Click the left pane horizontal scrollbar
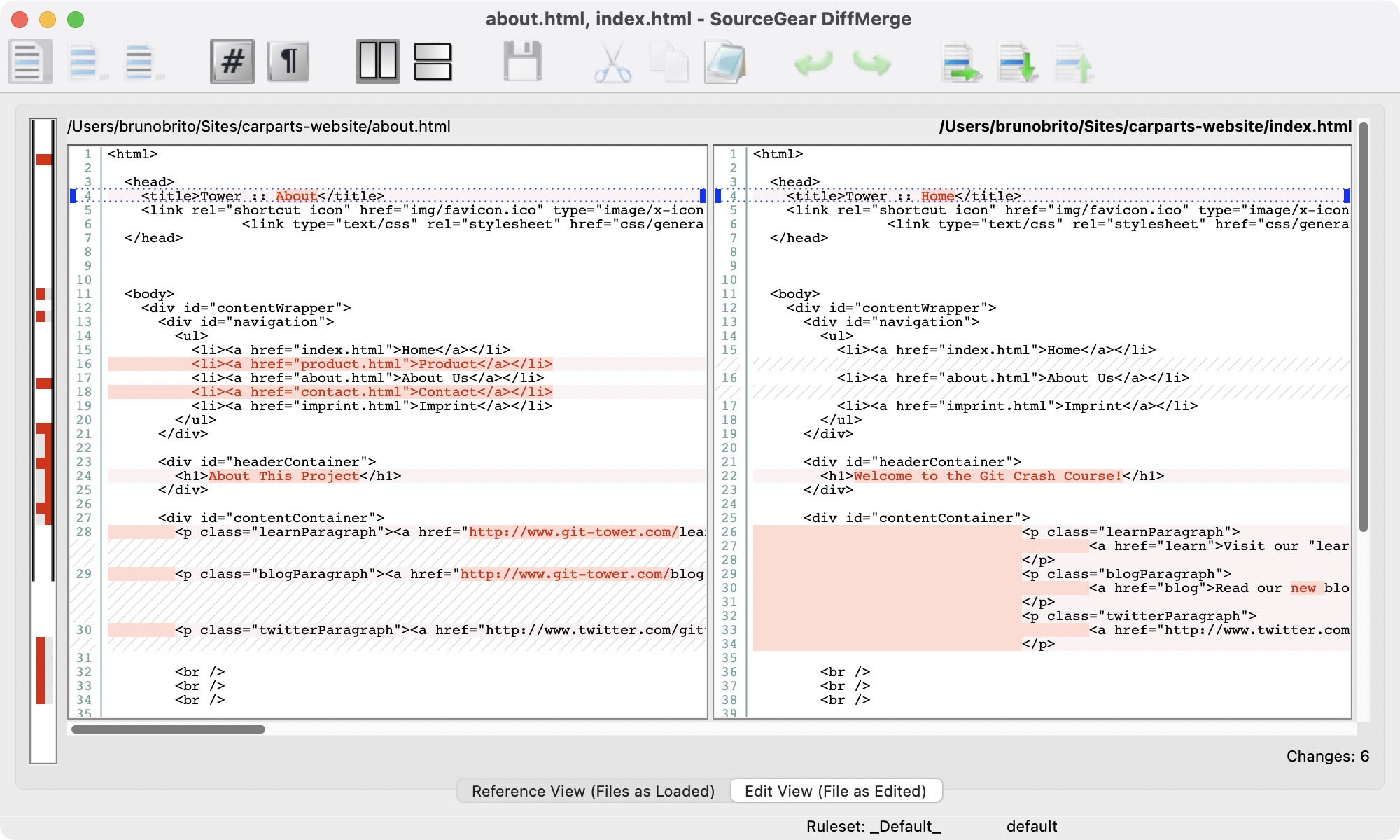Image resolution: width=1400 pixels, height=840 pixels. point(168,730)
